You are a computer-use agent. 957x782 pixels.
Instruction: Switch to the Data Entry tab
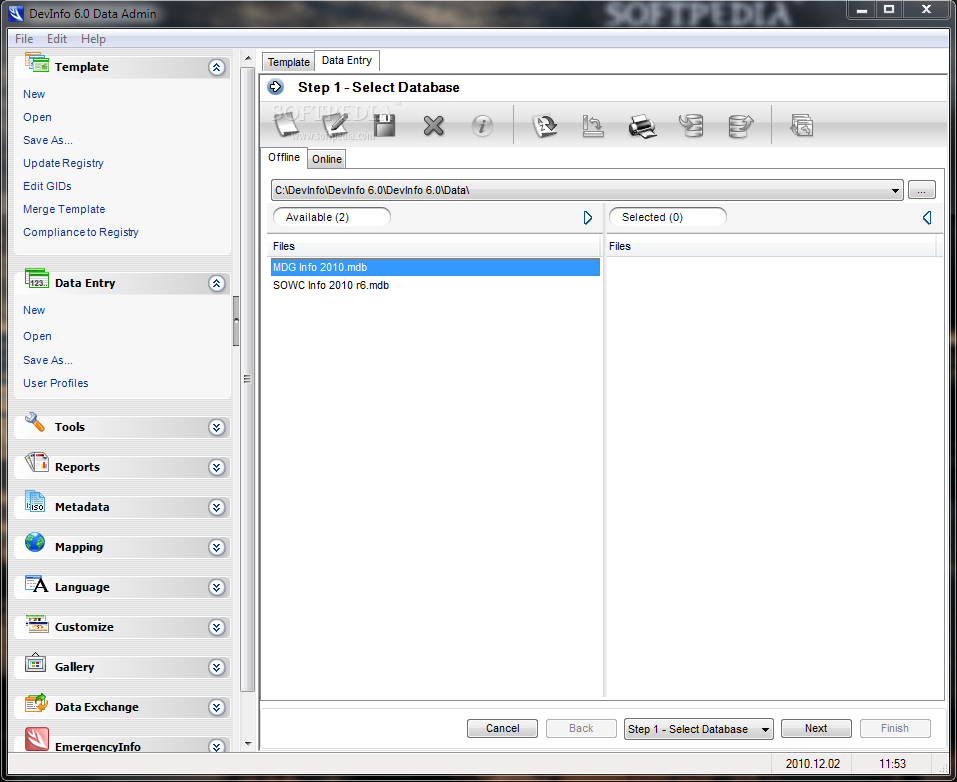coord(347,60)
